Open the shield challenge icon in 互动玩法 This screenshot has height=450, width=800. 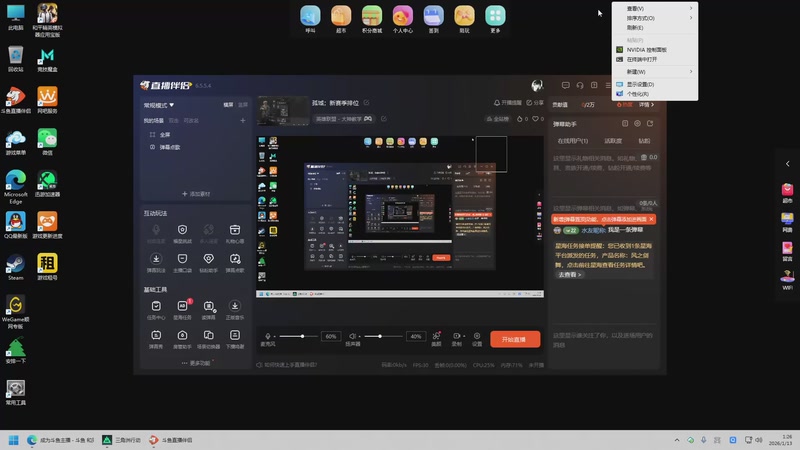[x=183, y=230]
